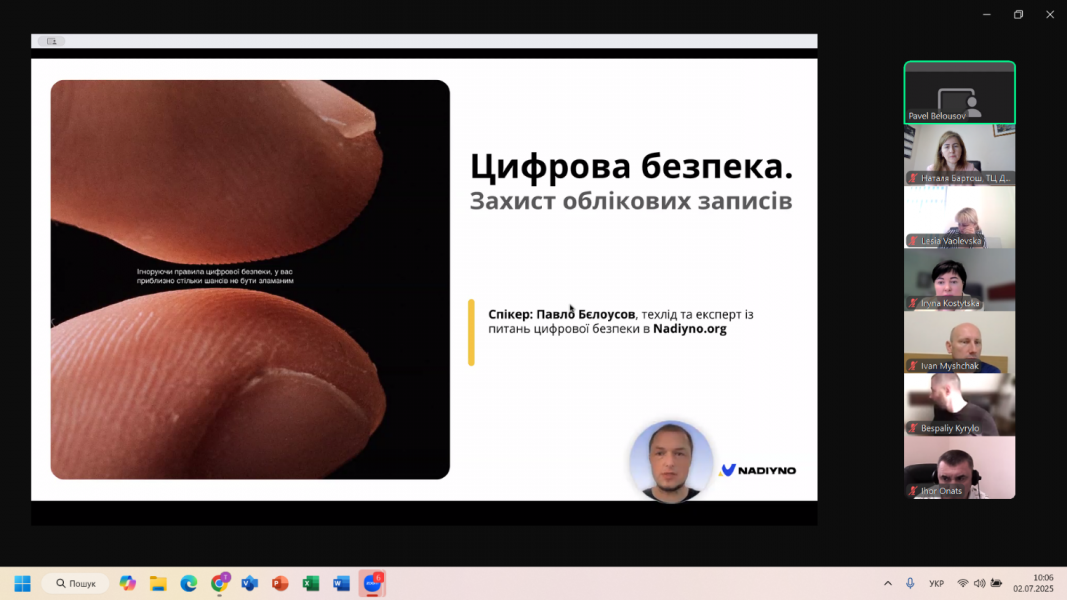Click the Zoom app taskbar icon
The width and height of the screenshot is (1067, 600).
(x=372, y=583)
